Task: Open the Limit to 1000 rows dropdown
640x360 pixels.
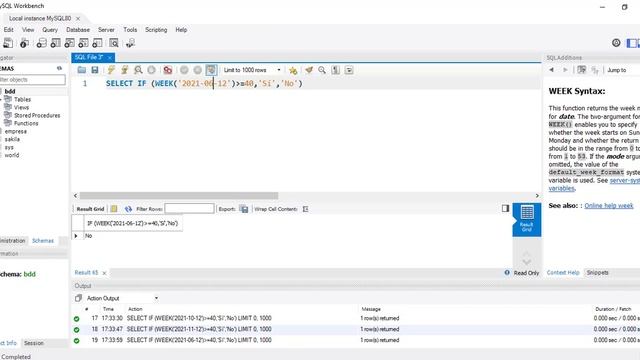Action: tap(252, 70)
